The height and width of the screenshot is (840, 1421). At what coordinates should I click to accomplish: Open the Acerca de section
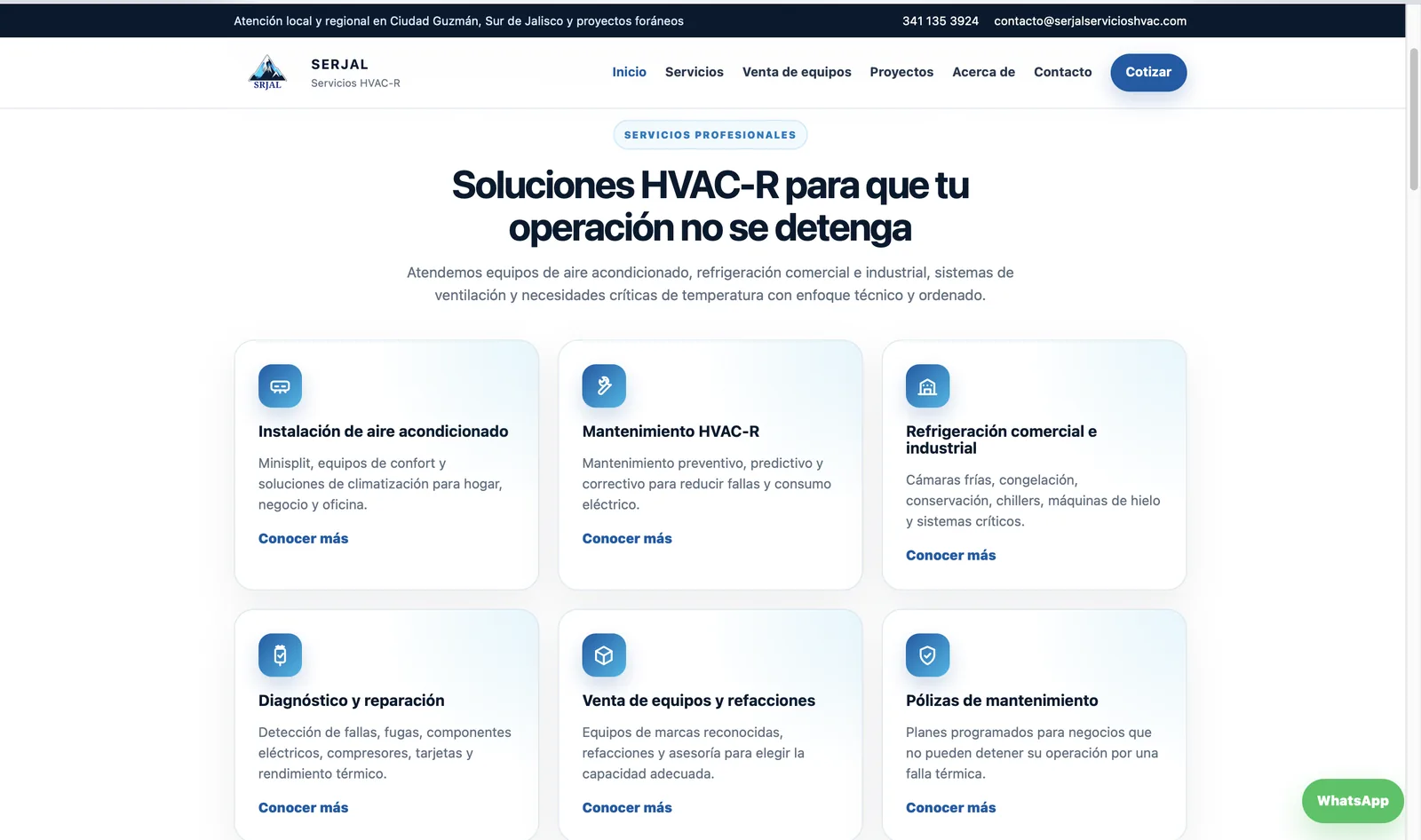[983, 72]
